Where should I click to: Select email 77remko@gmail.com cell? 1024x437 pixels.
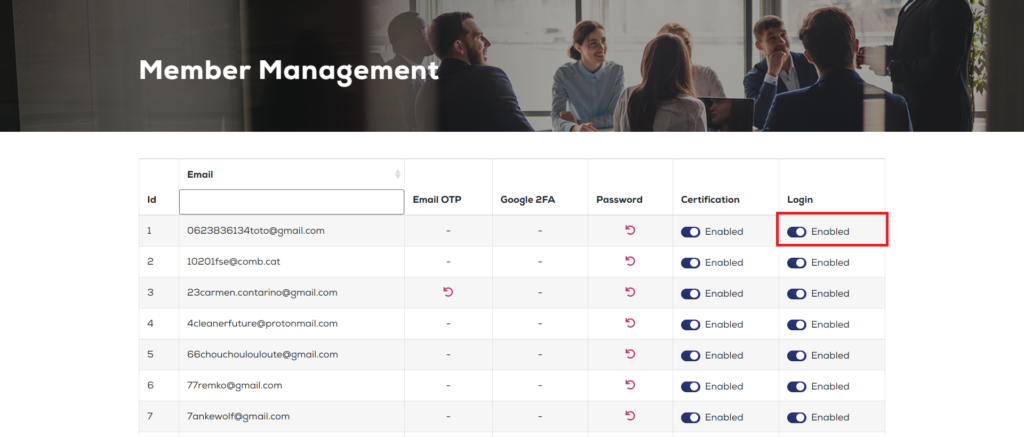click(x=291, y=385)
